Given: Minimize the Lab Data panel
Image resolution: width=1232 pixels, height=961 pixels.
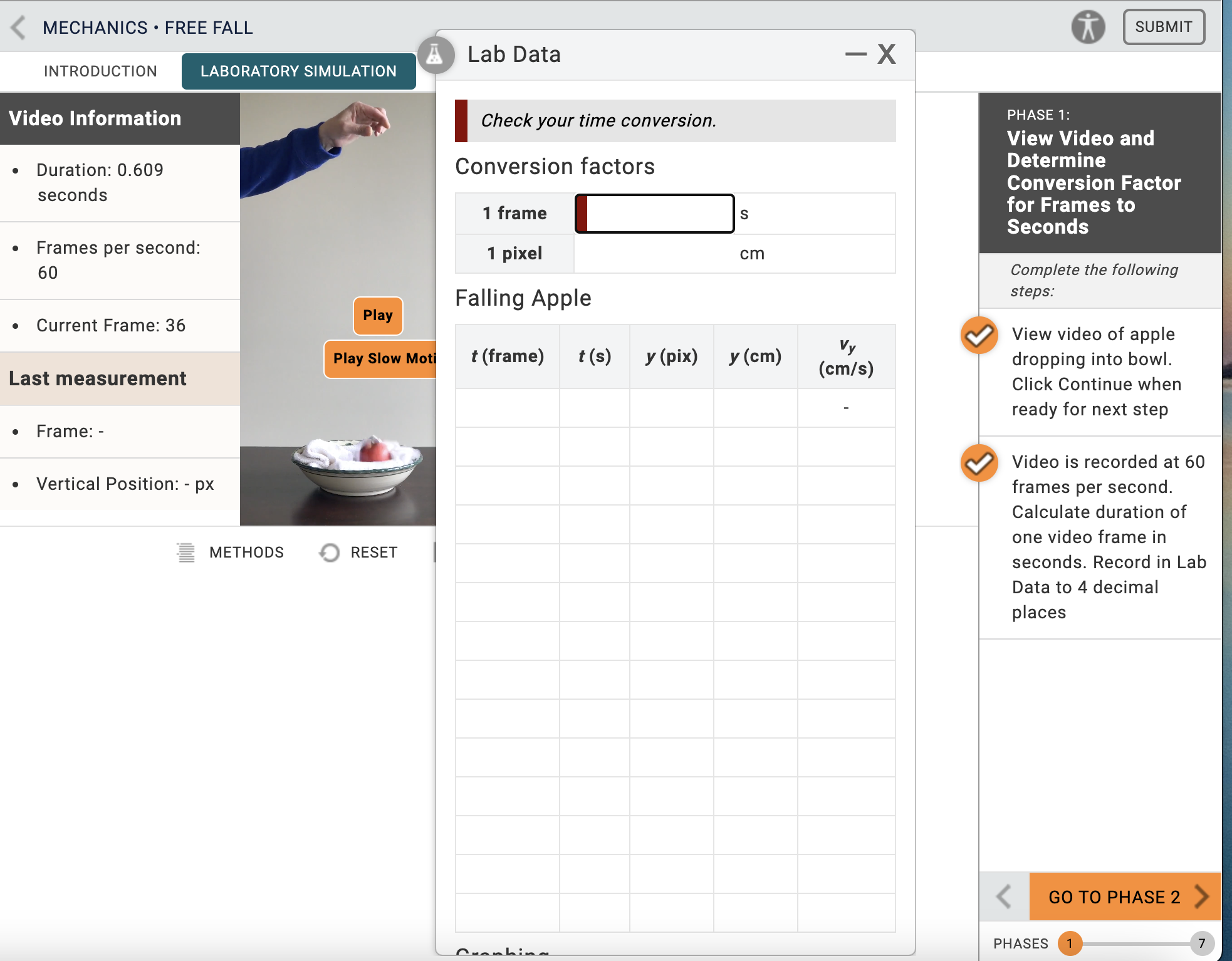Looking at the screenshot, I should (855, 55).
